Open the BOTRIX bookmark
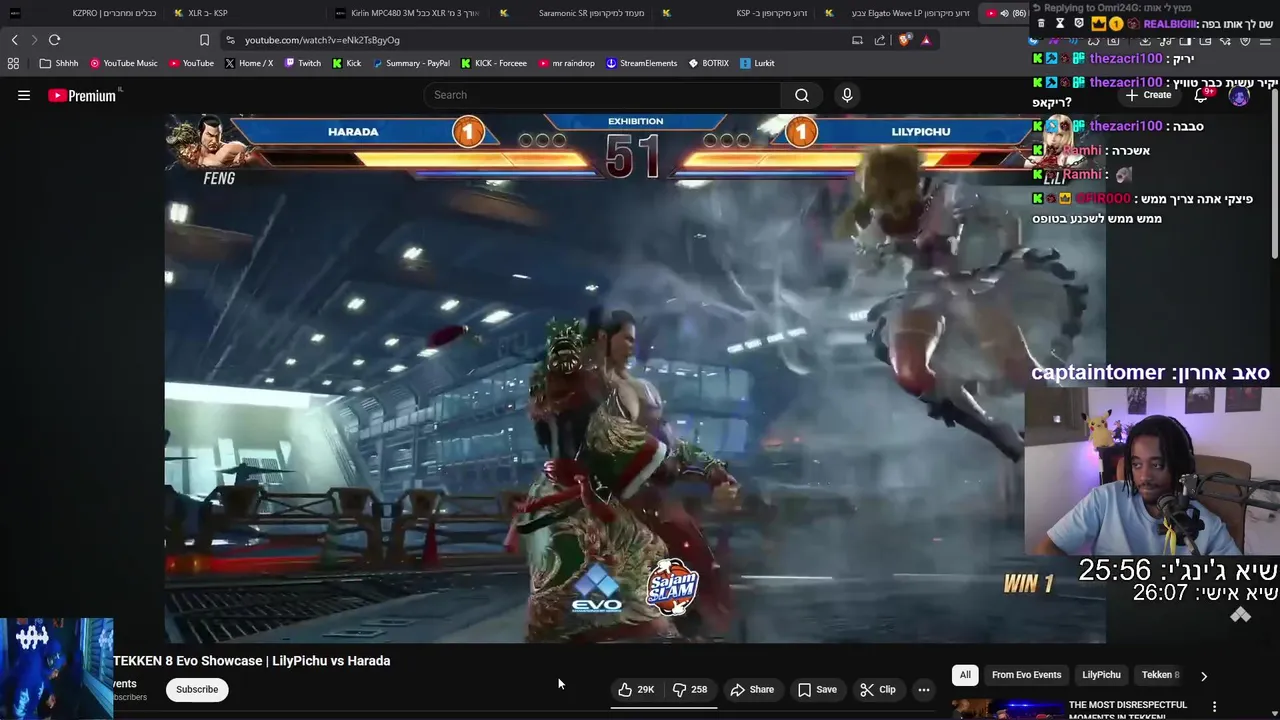 (x=709, y=63)
